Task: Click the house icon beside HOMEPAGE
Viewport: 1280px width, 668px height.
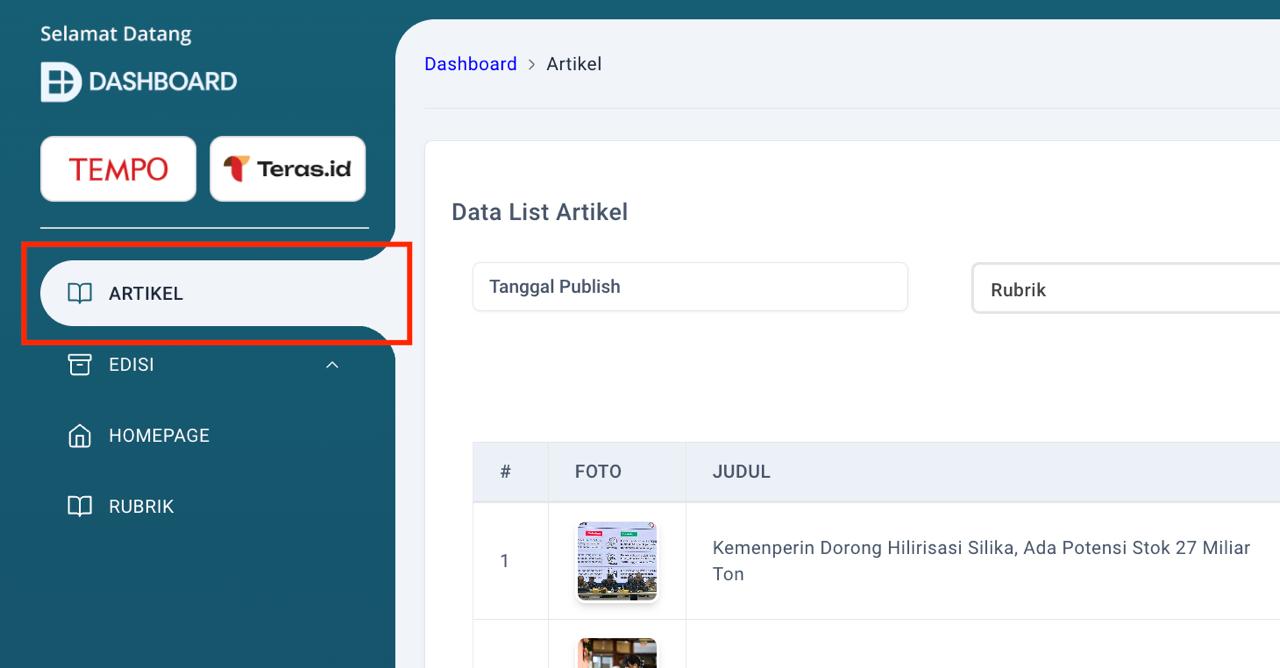Action: pos(79,435)
